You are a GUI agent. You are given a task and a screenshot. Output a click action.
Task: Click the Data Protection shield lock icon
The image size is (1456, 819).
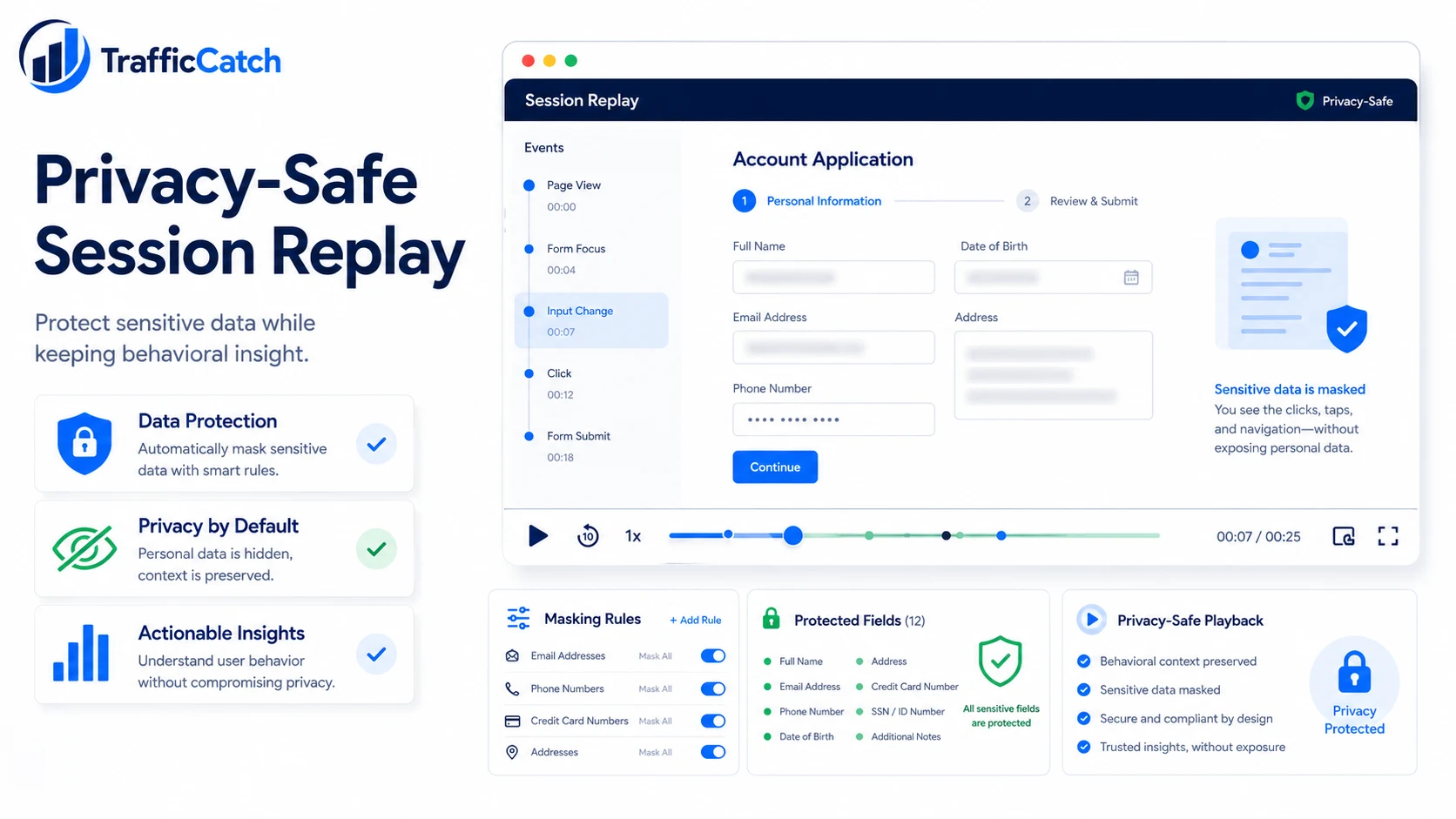[84, 444]
